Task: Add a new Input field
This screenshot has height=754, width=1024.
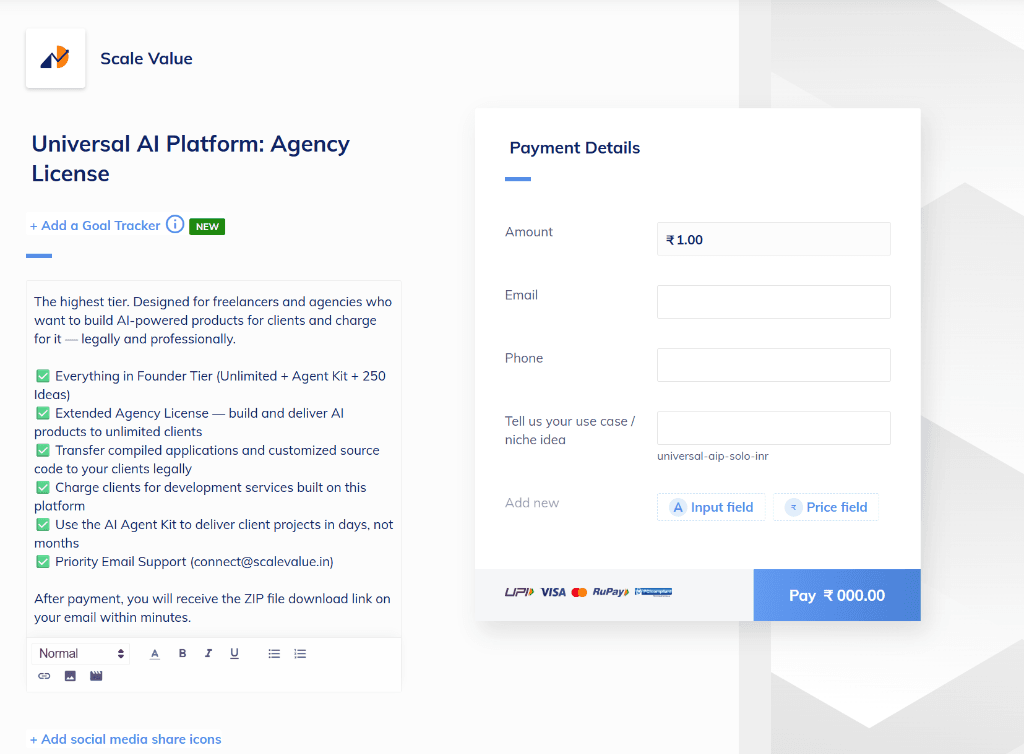Action: (711, 507)
